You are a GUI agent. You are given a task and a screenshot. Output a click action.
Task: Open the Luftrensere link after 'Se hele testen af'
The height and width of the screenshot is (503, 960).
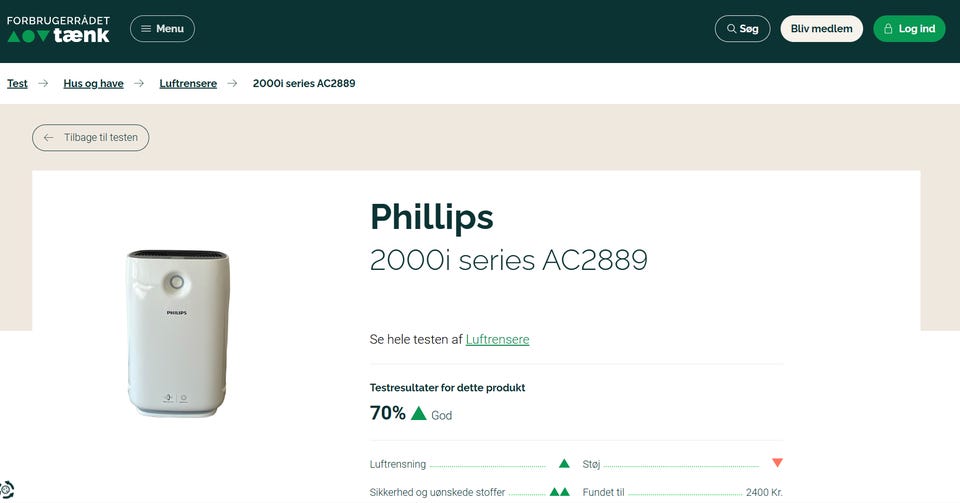pyautogui.click(x=497, y=340)
